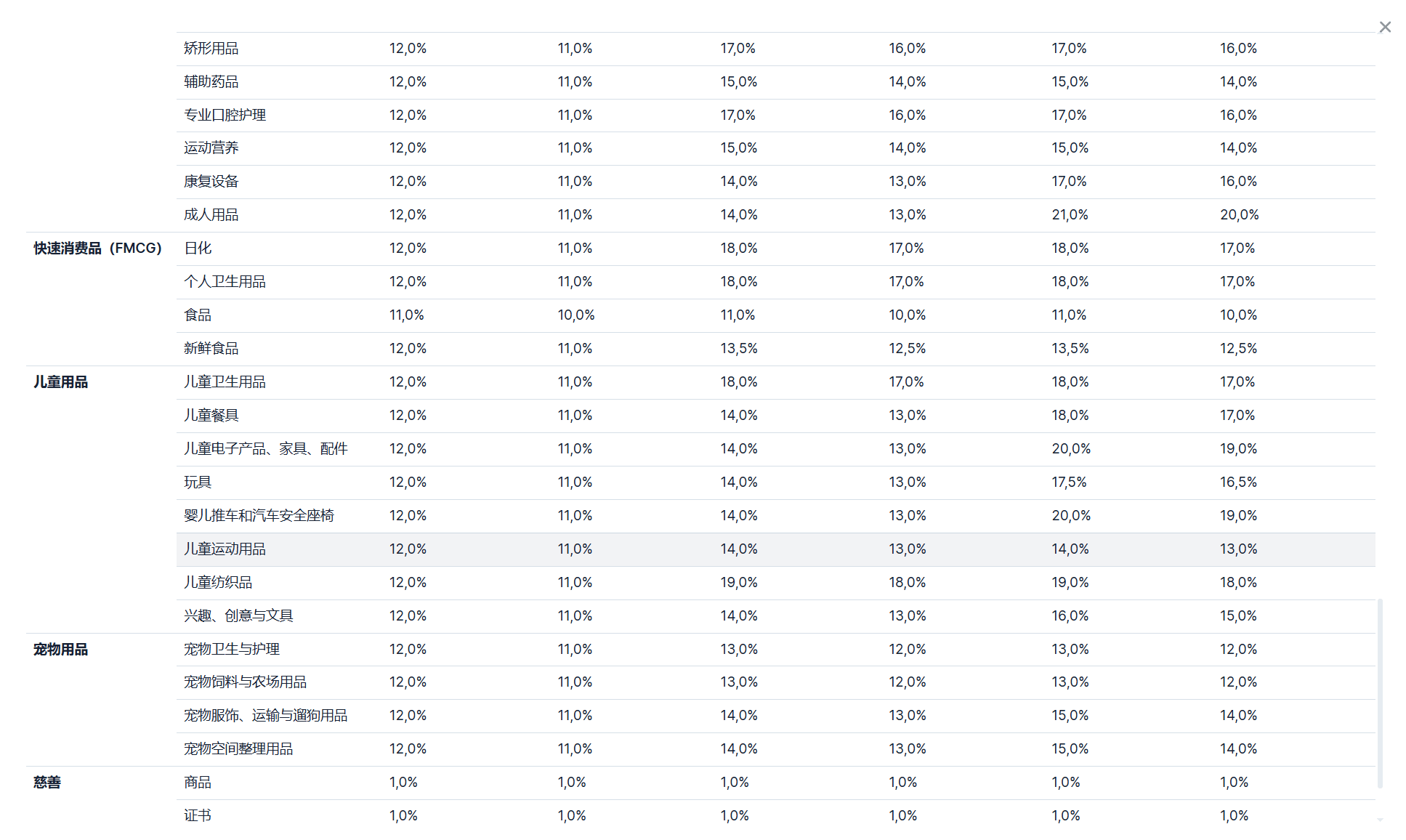Image resolution: width=1406 pixels, height=840 pixels.
Task: Click the scrollbar down arrow
Action: (1380, 820)
